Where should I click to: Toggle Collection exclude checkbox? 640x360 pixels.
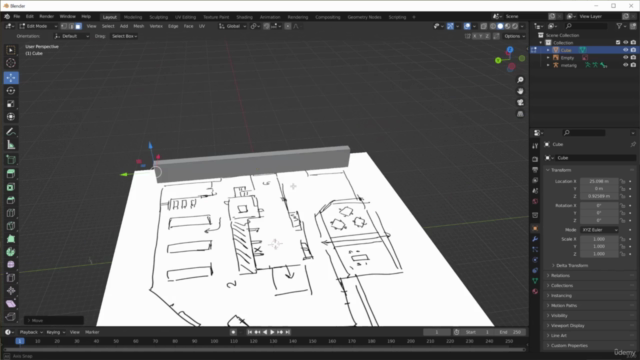tap(618, 42)
